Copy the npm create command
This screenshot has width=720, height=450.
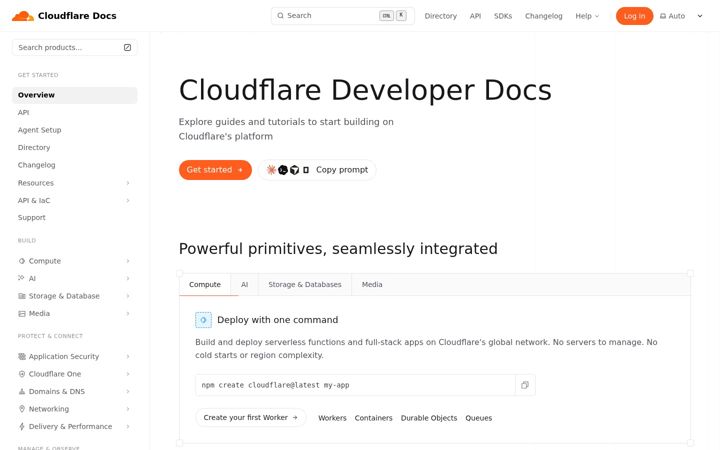pyautogui.click(x=525, y=385)
